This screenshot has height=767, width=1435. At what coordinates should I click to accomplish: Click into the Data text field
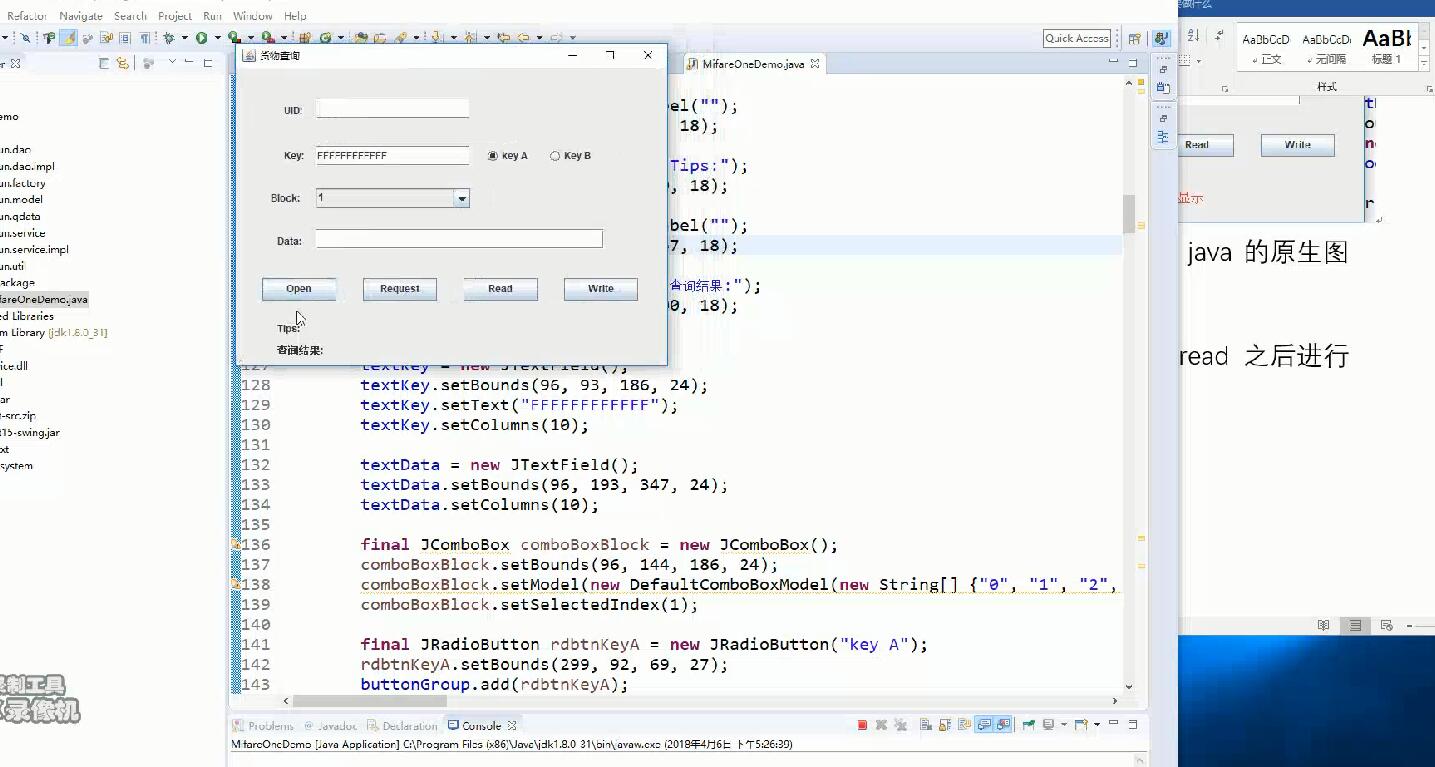459,239
